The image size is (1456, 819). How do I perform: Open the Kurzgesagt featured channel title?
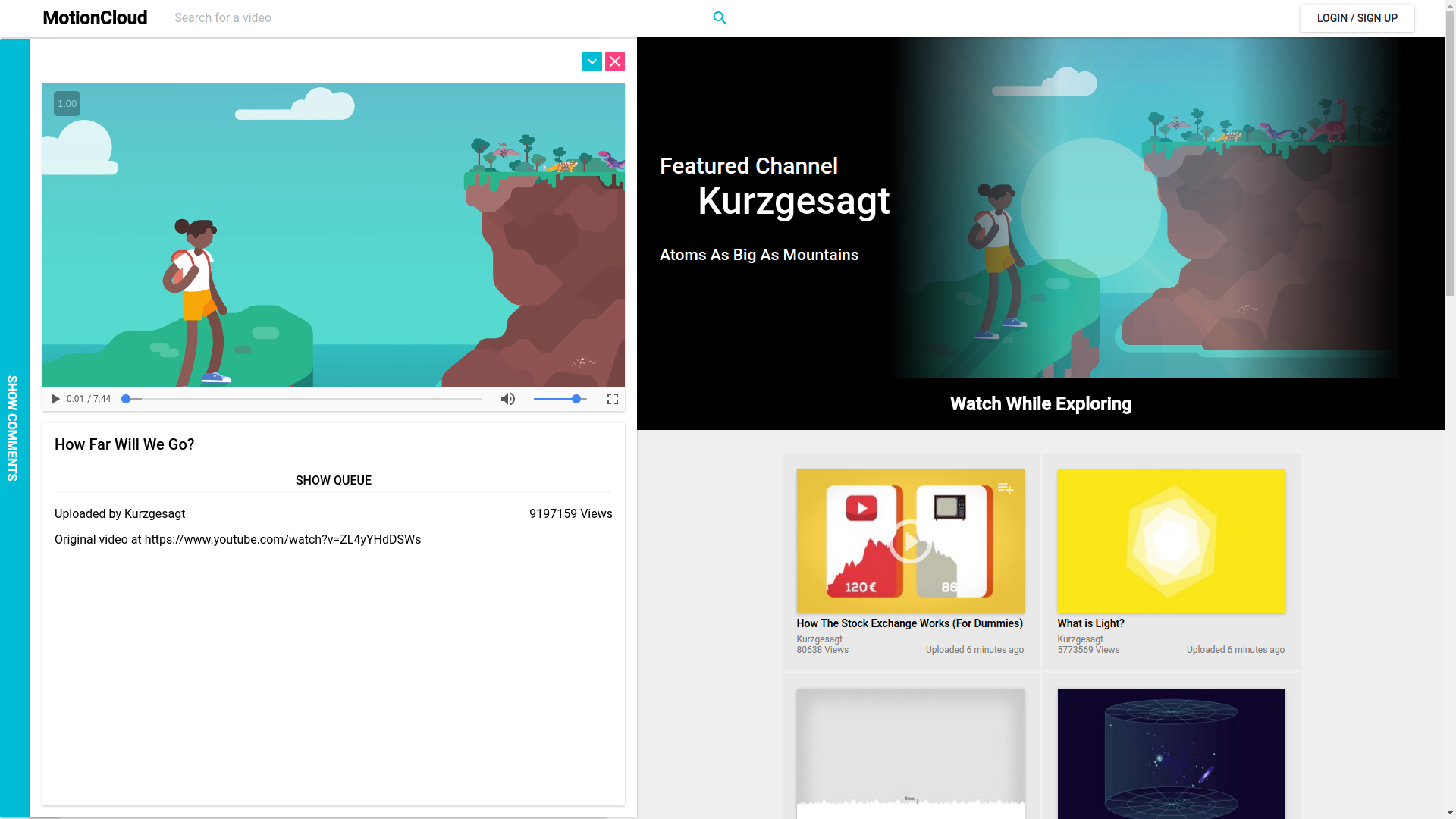(x=793, y=201)
